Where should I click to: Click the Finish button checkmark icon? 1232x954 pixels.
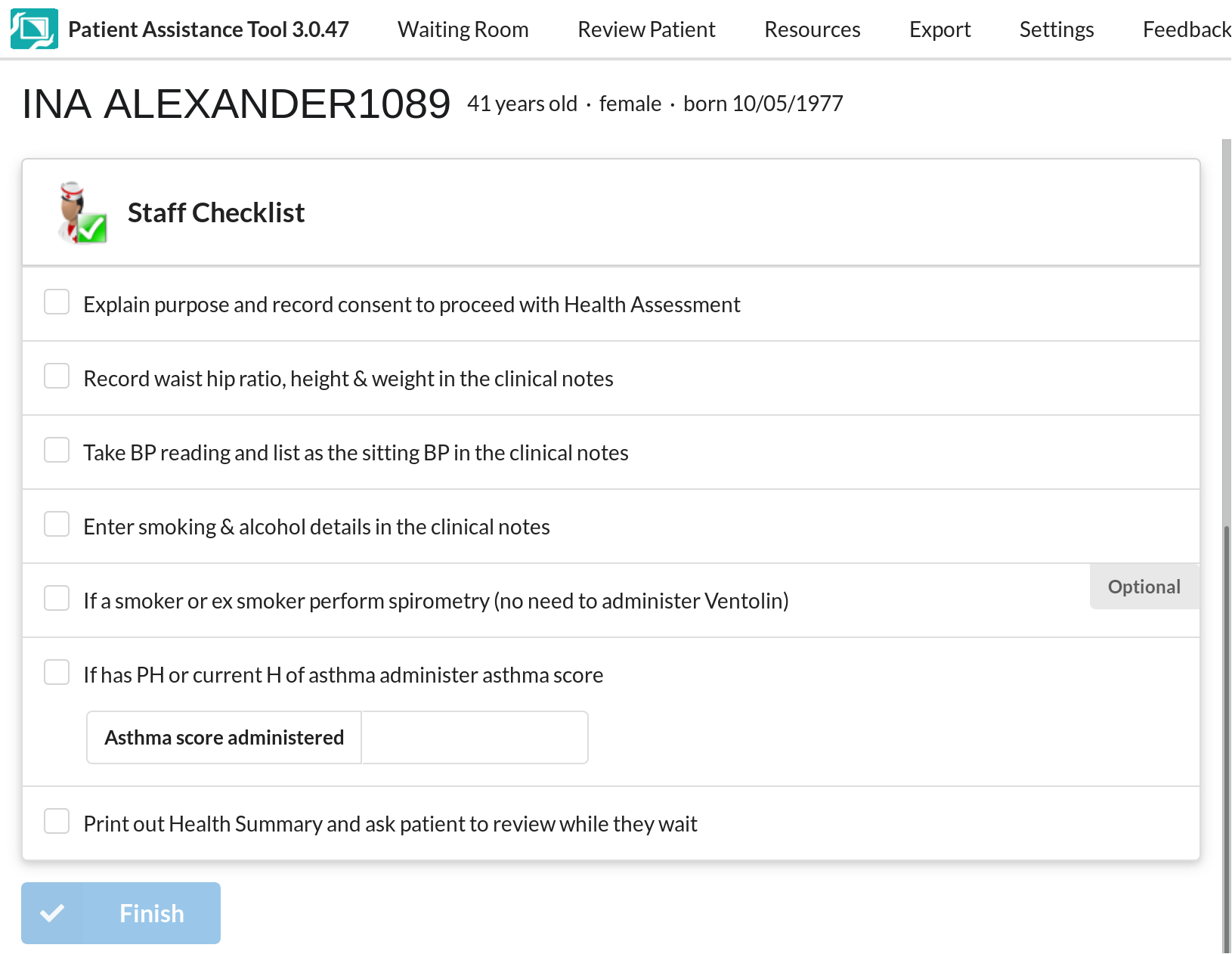(52, 913)
